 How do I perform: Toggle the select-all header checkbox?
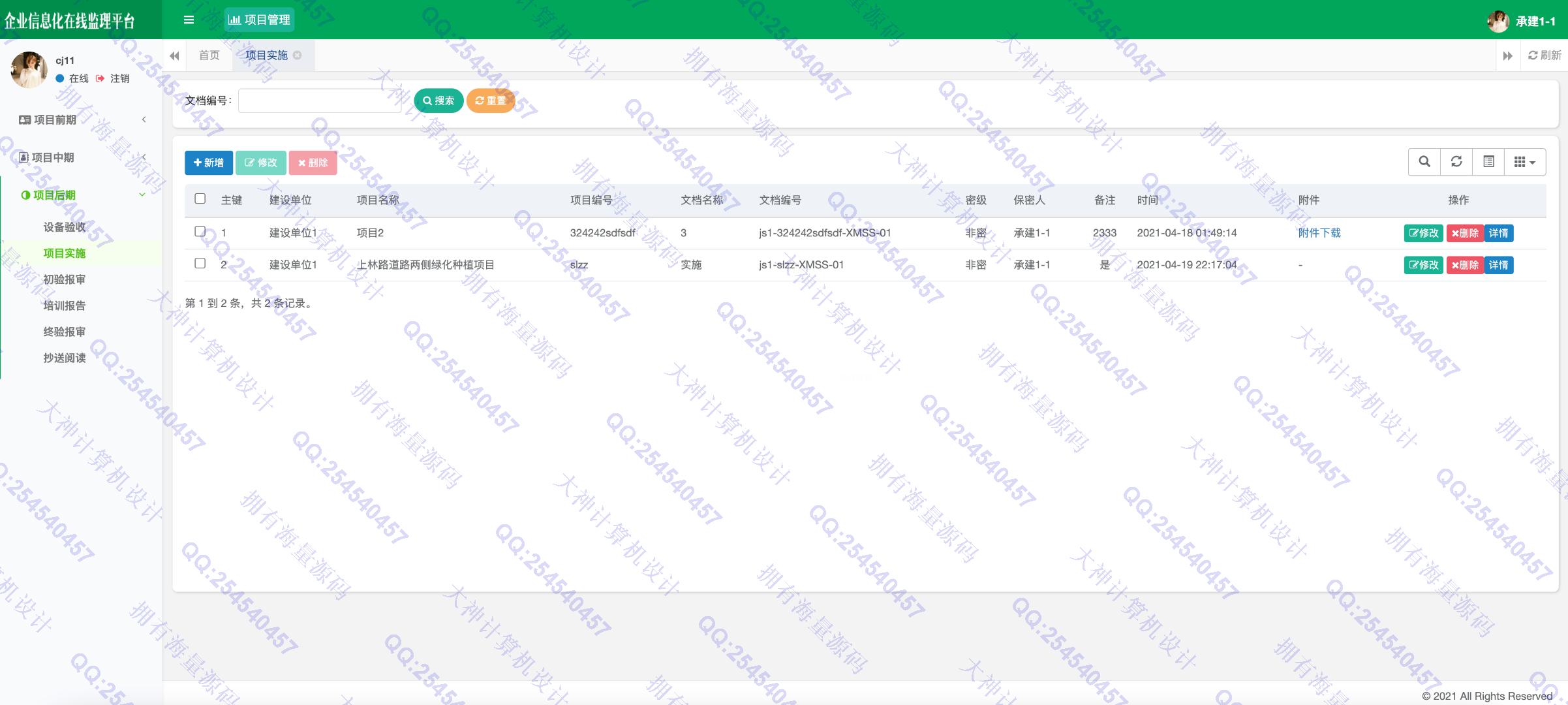click(200, 198)
